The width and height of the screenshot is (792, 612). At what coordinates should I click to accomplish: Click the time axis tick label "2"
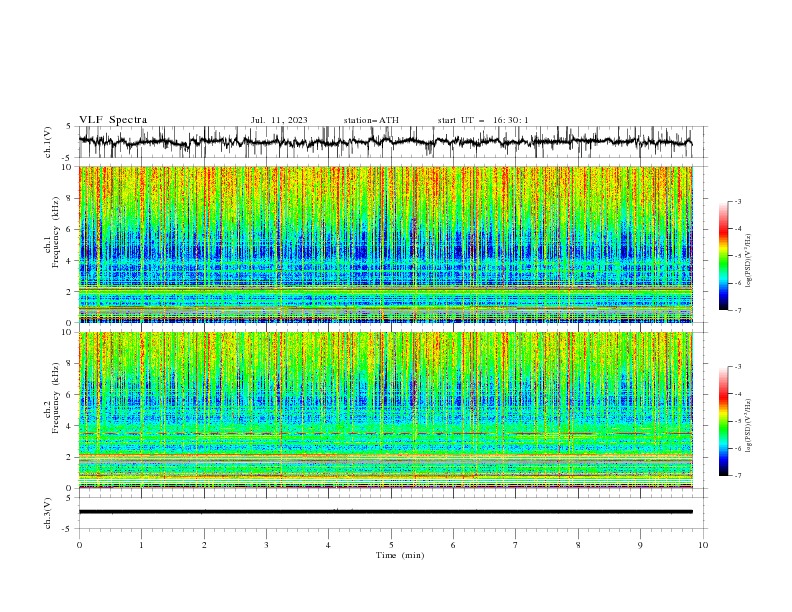204,545
